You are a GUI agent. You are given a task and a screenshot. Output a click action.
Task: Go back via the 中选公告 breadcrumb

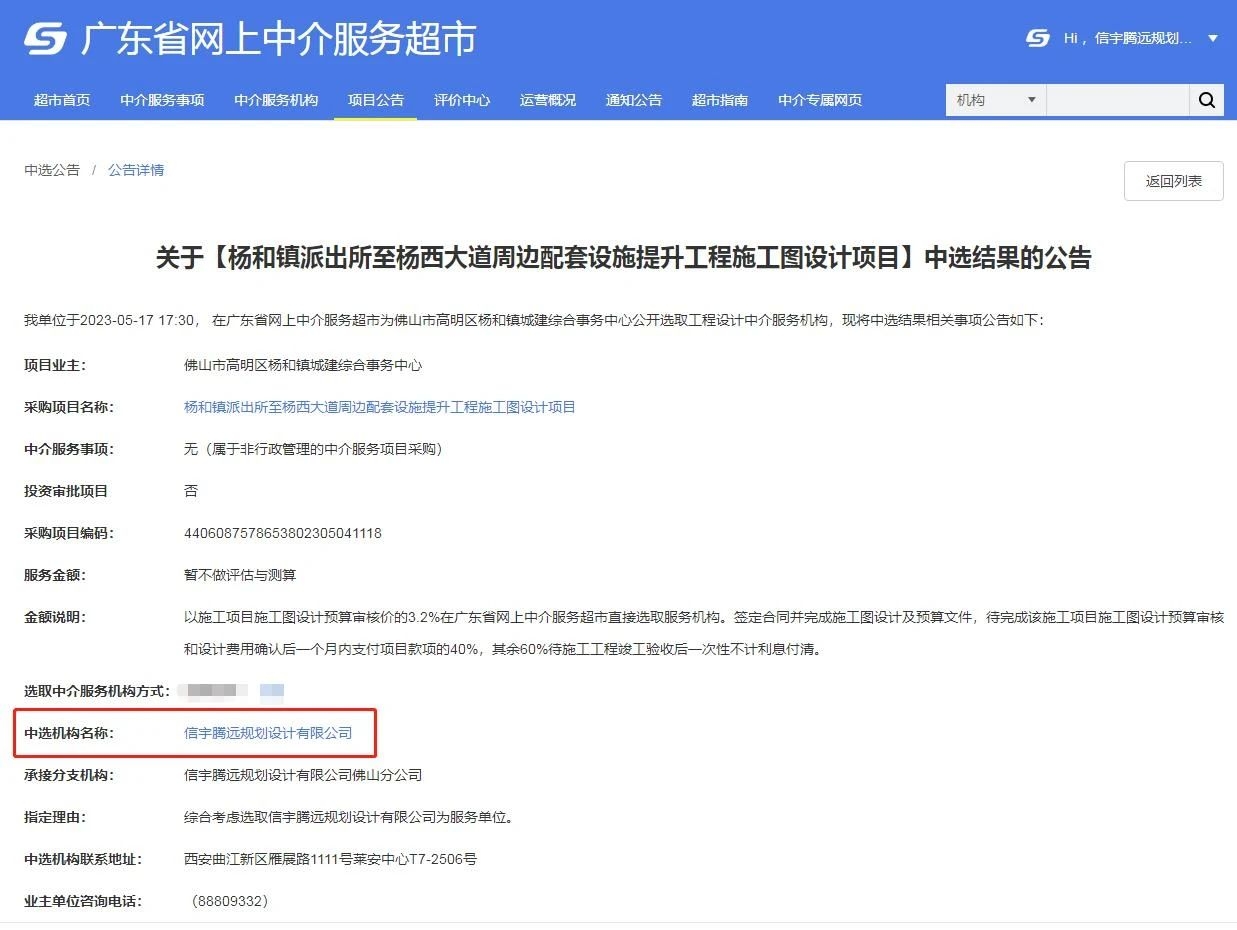(x=51, y=169)
